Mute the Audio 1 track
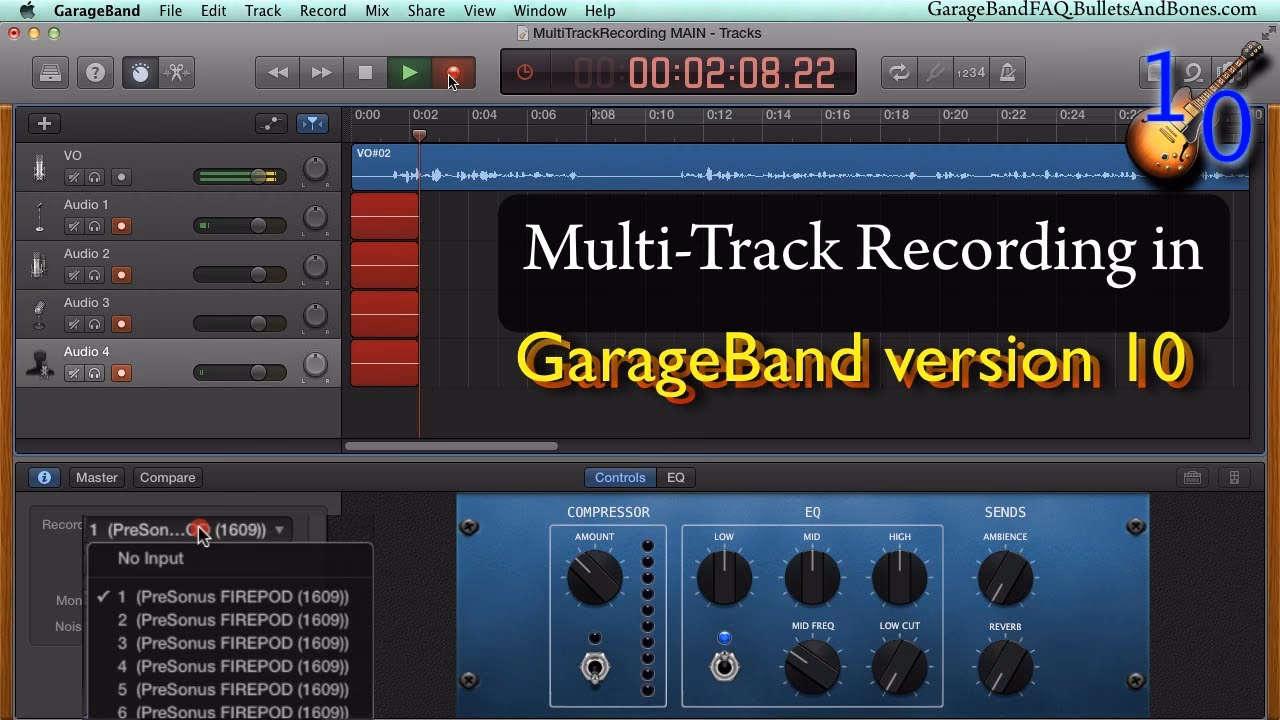This screenshot has width=1280, height=720. [x=72, y=226]
